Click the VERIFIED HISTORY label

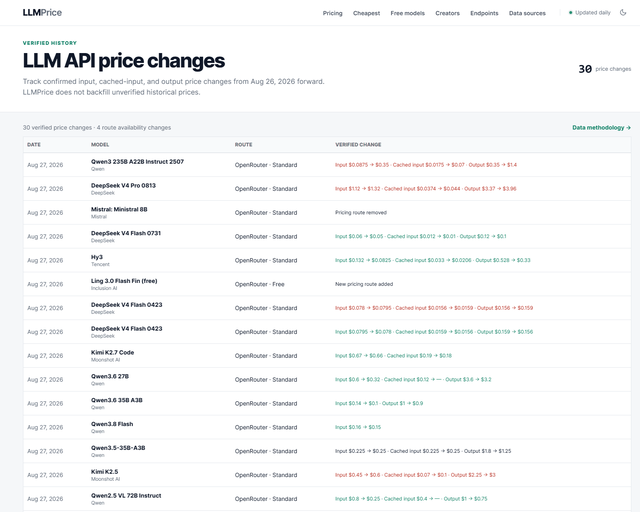pyautogui.click(x=50, y=43)
